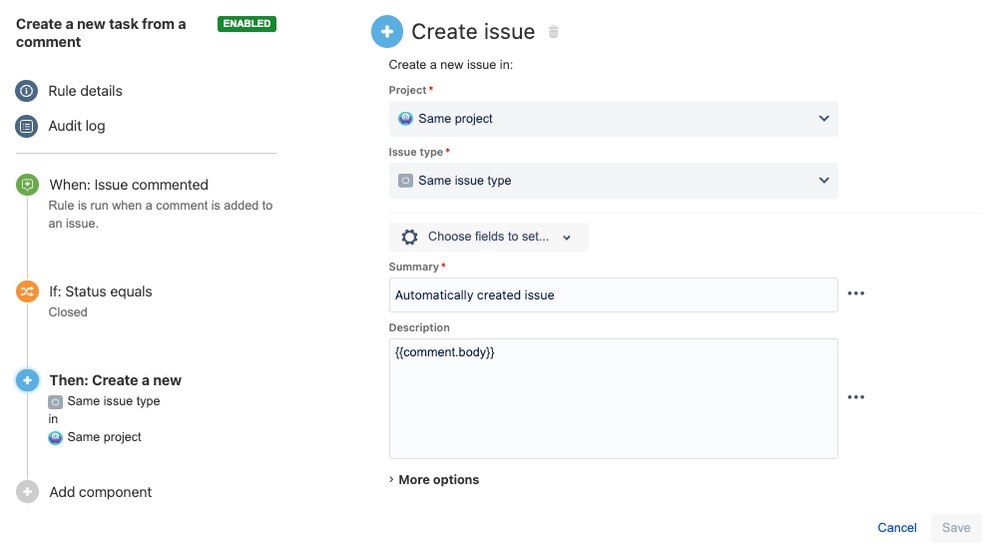Click the Save button
Screen dimensions: 999x559
[x=956, y=528]
